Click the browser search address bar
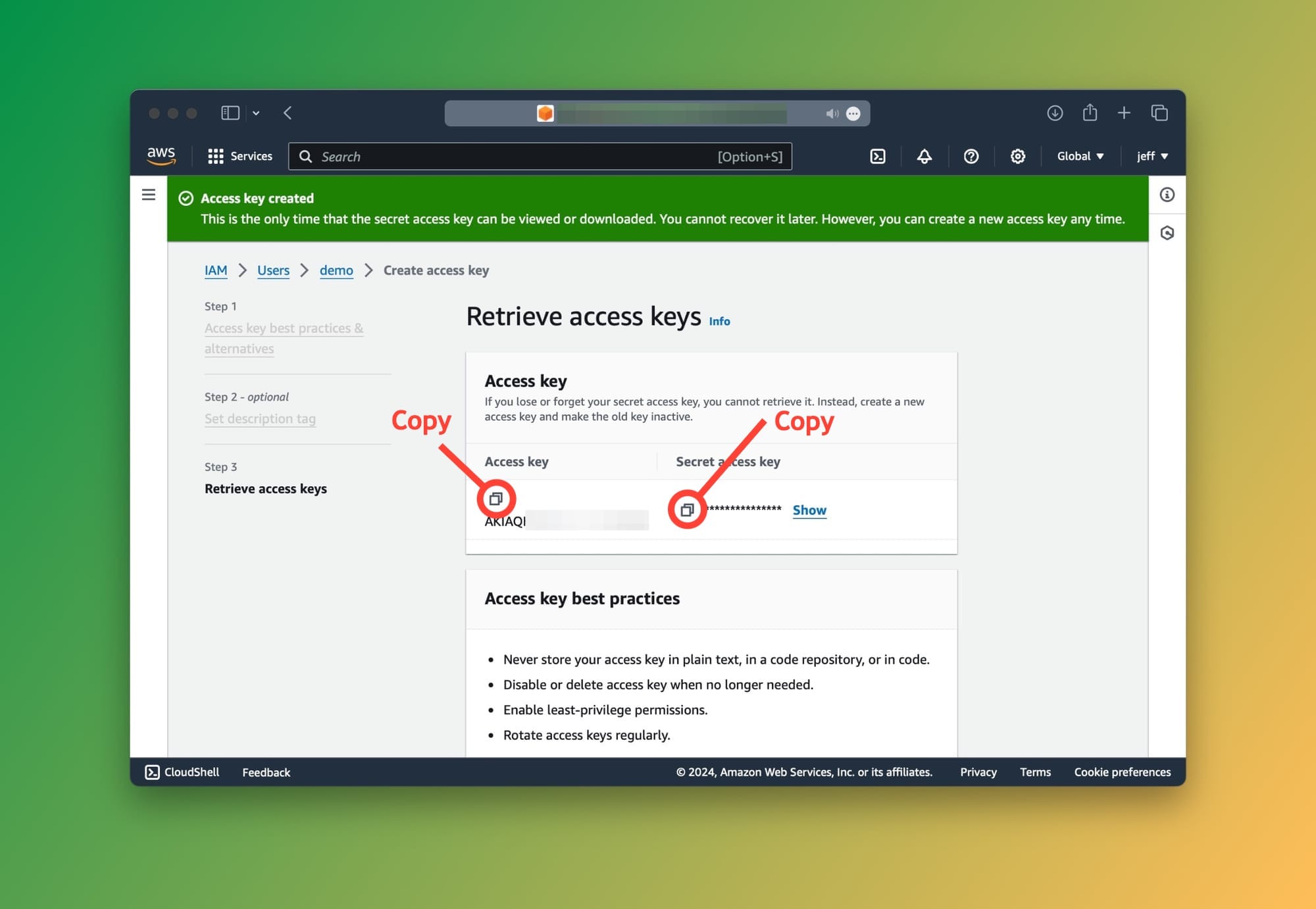 pyautogui.click(x=657, y=113)
